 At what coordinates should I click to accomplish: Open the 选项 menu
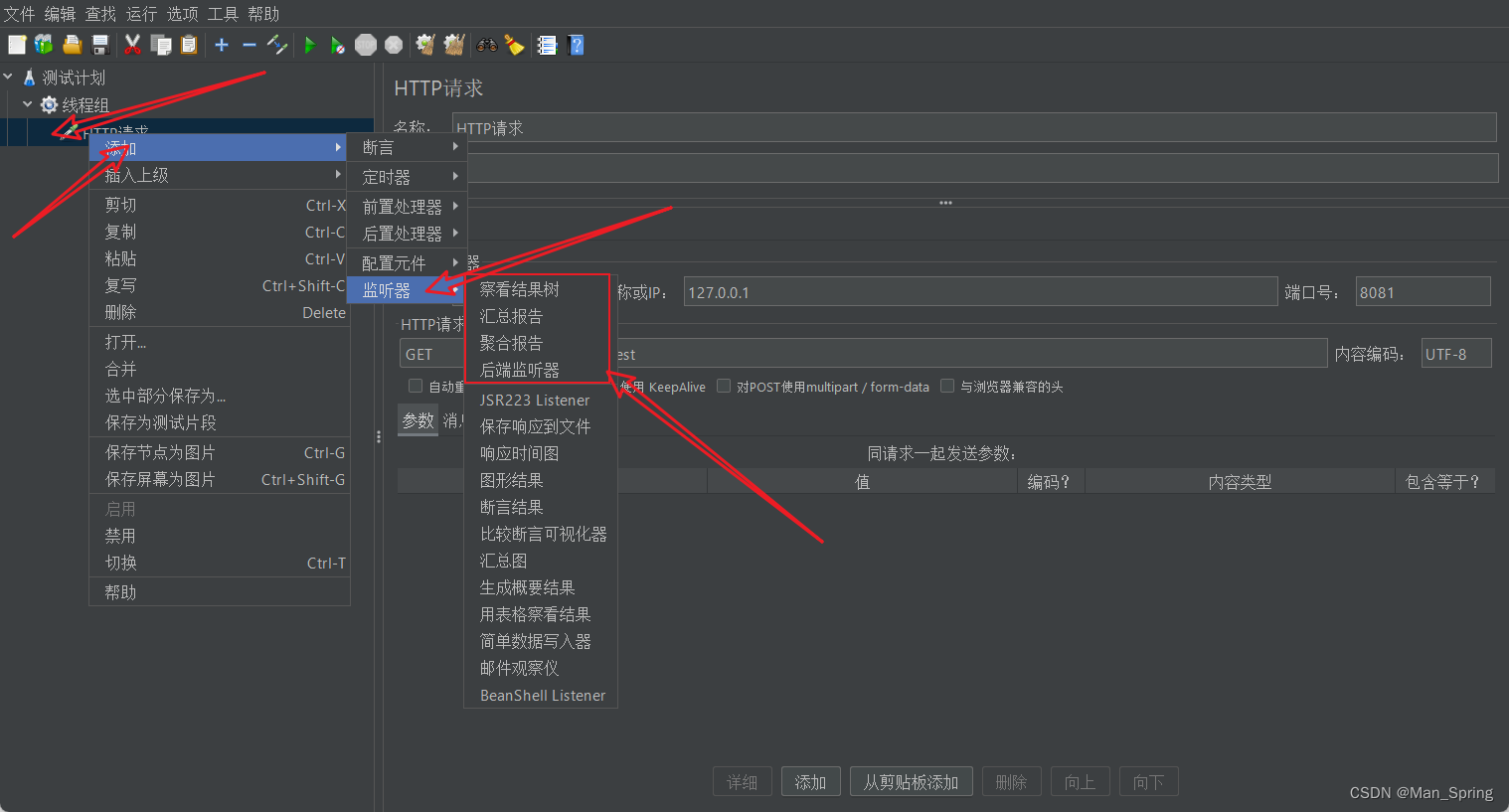tap(182, 14)
